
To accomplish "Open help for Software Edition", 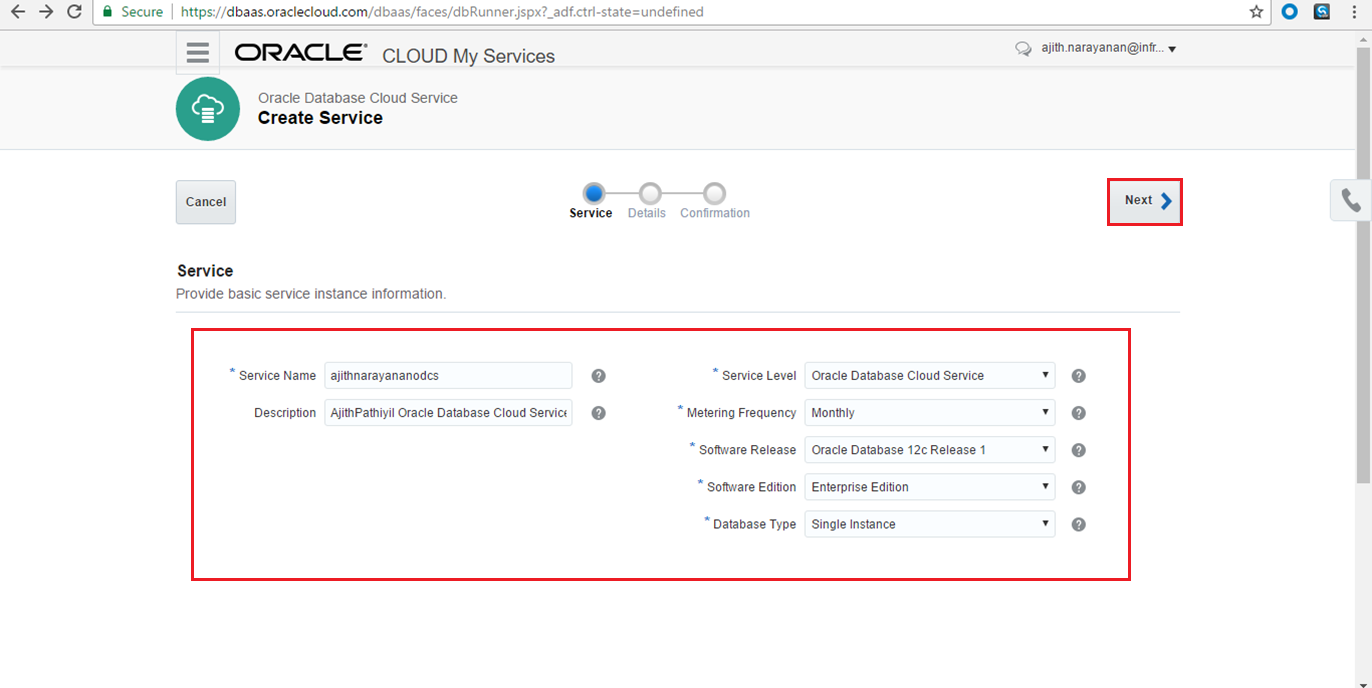I will tap(1078, 487).
